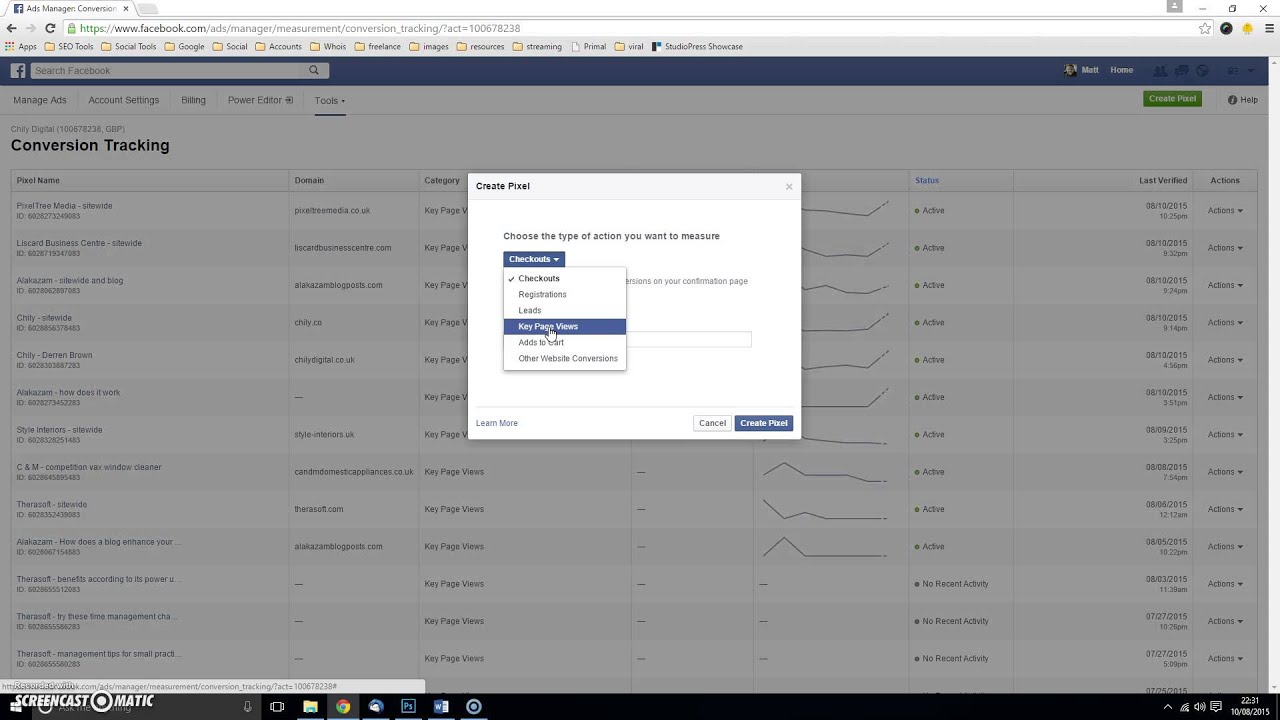The image size is (1280, 720).
Task: Open Actions dropdown for Style Interiors row
Action: coord(1225,435)
